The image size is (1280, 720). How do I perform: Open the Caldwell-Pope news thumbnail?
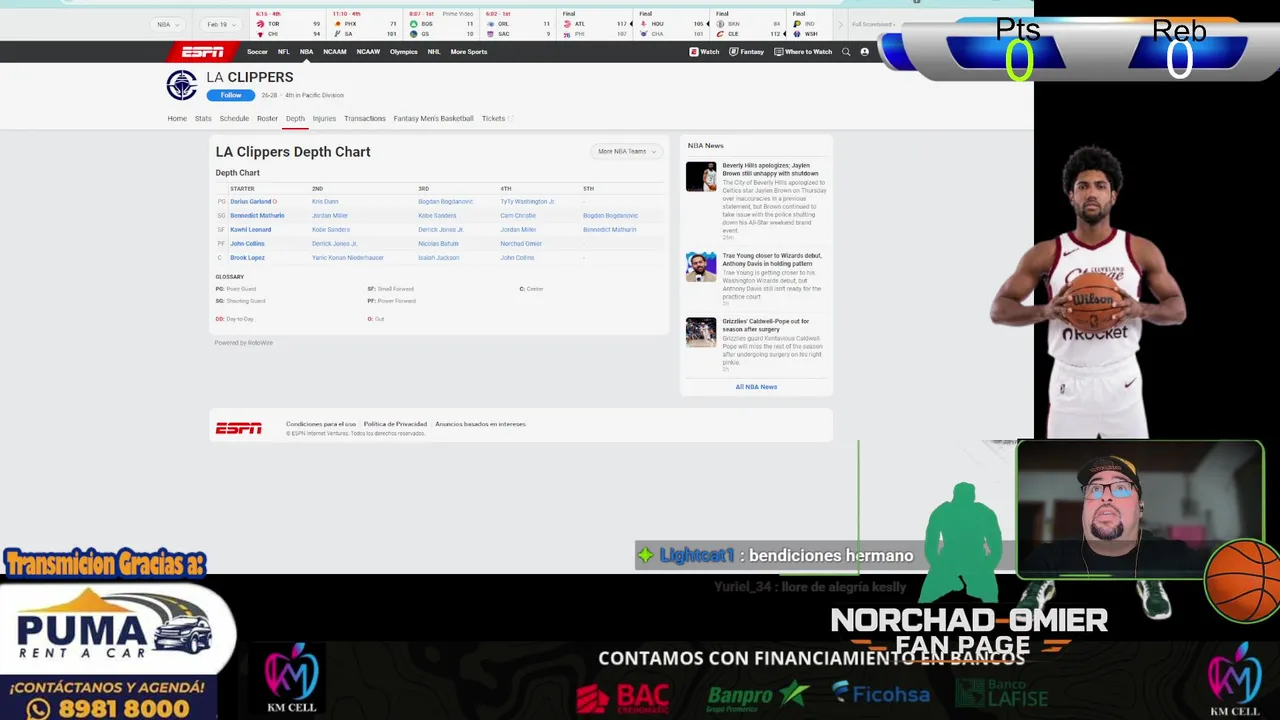pos(701,332)
